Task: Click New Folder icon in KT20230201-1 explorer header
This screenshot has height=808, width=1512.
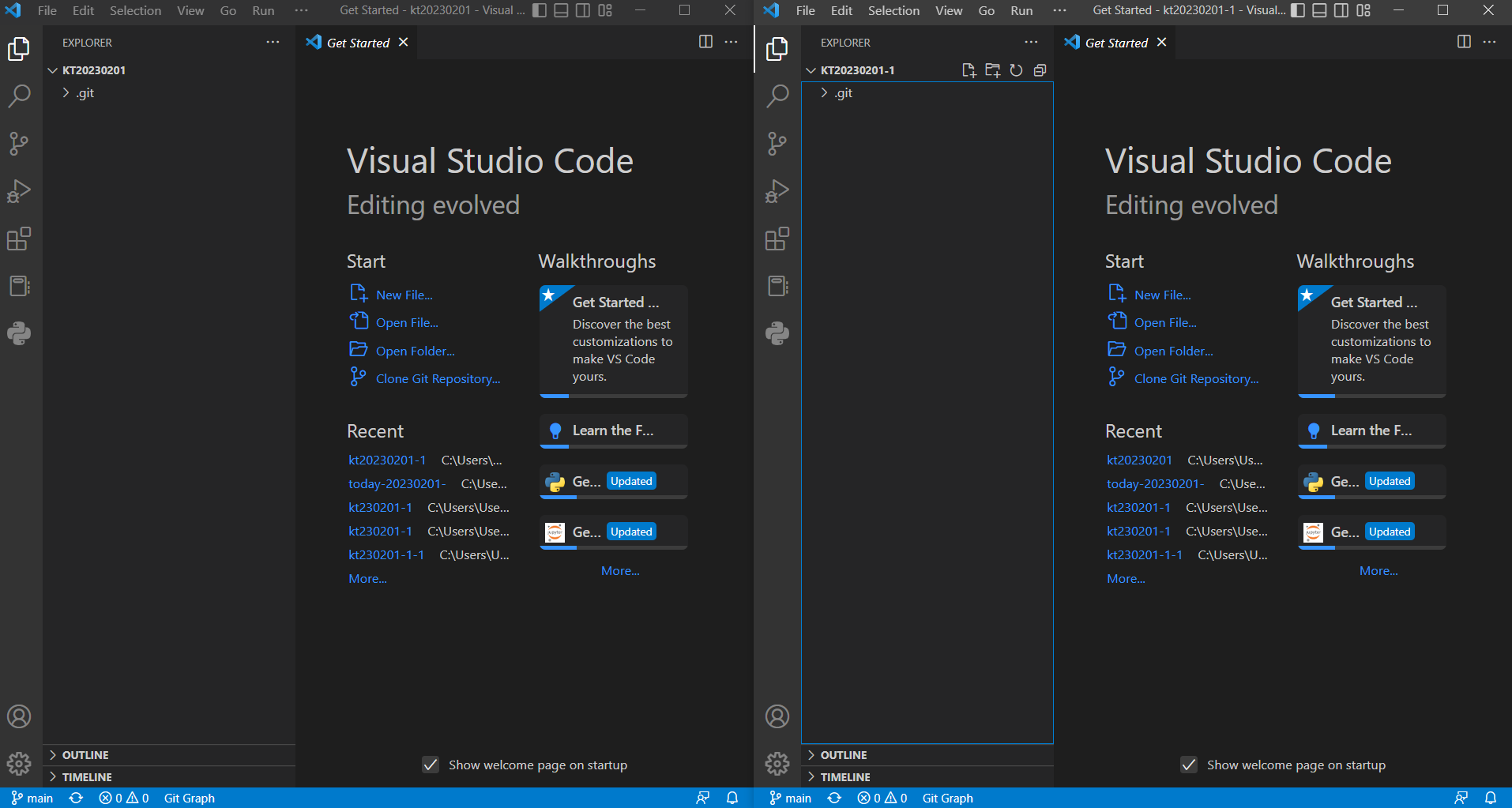Action: coord(993,70)
